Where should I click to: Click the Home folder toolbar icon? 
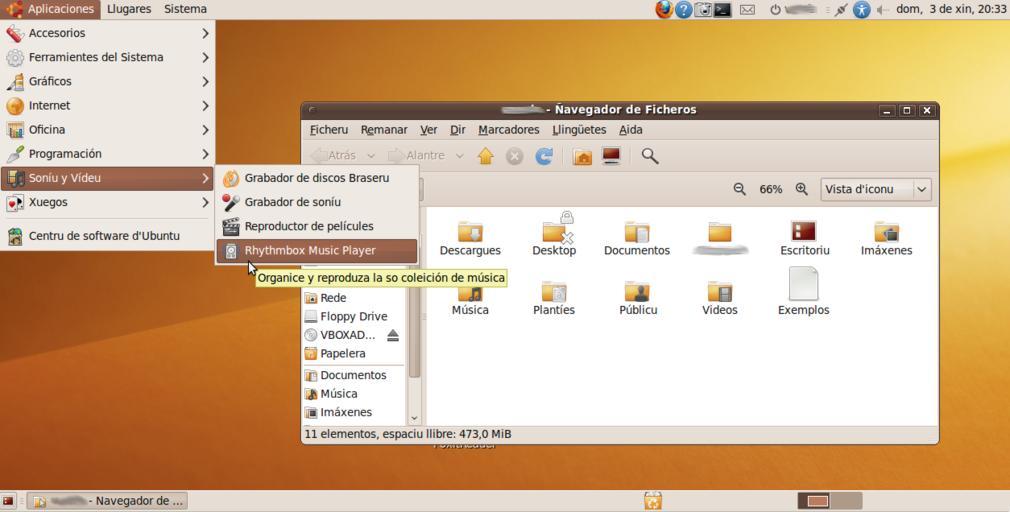[x=486, y=156]
